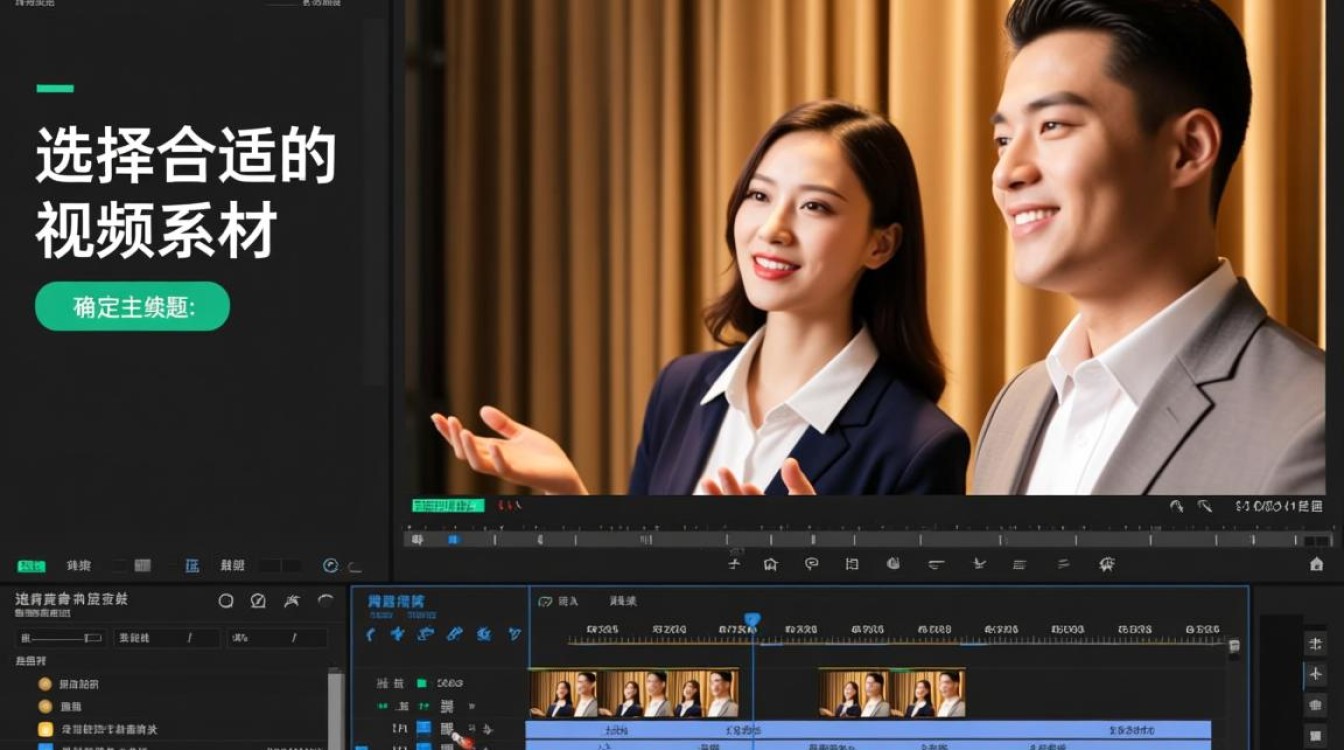Select the sixth blue tool icon in the timeline toolbar
Viewport: 1344px width, 750px height.
[514, 634]
